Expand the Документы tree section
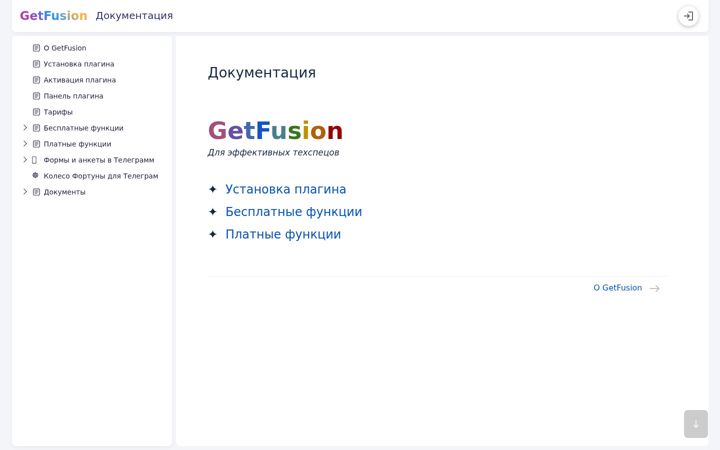Screen dimensions: 720x450 tap(25, 191)
